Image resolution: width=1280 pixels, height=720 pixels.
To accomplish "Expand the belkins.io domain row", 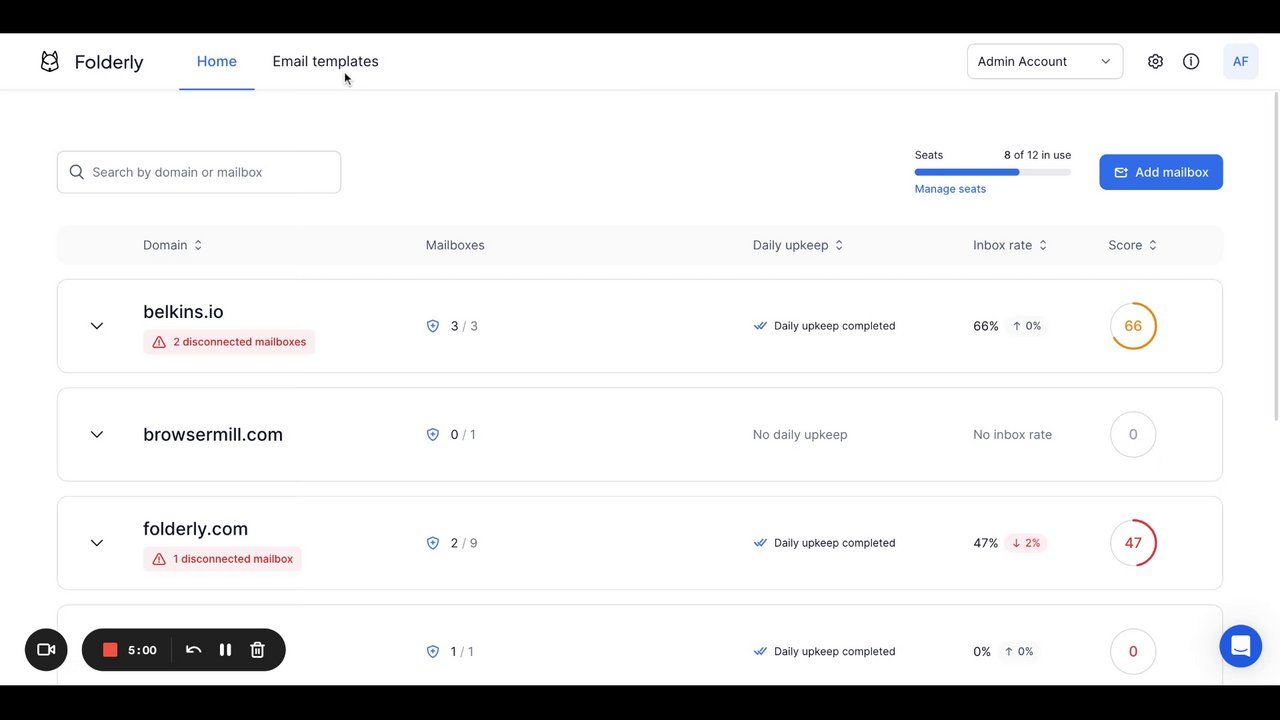I will point(97,326).
